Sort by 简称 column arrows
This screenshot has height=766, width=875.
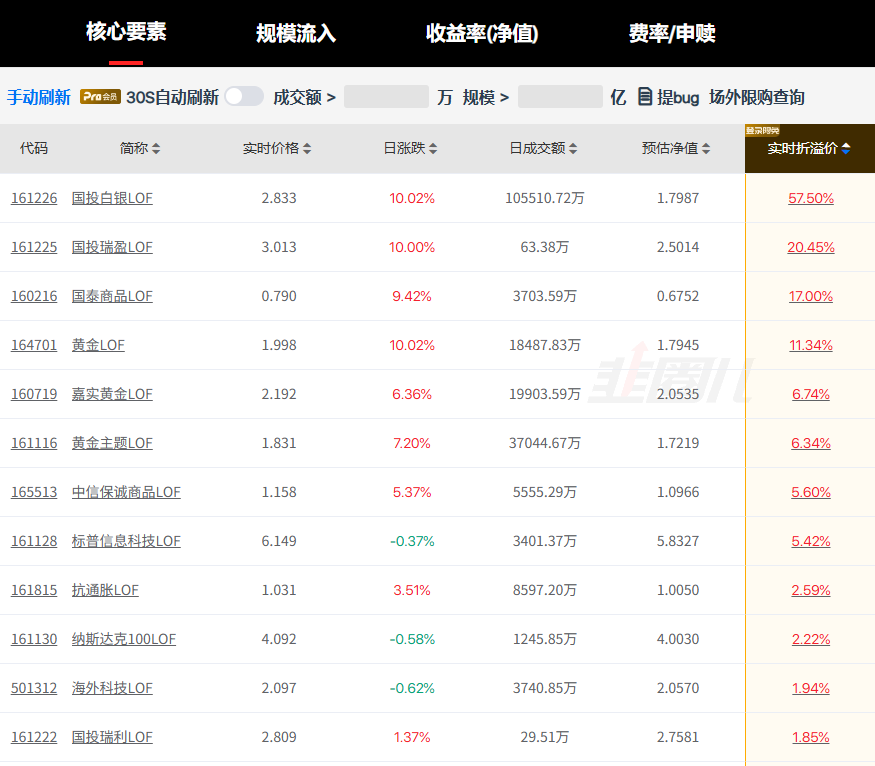coord(156,148)
